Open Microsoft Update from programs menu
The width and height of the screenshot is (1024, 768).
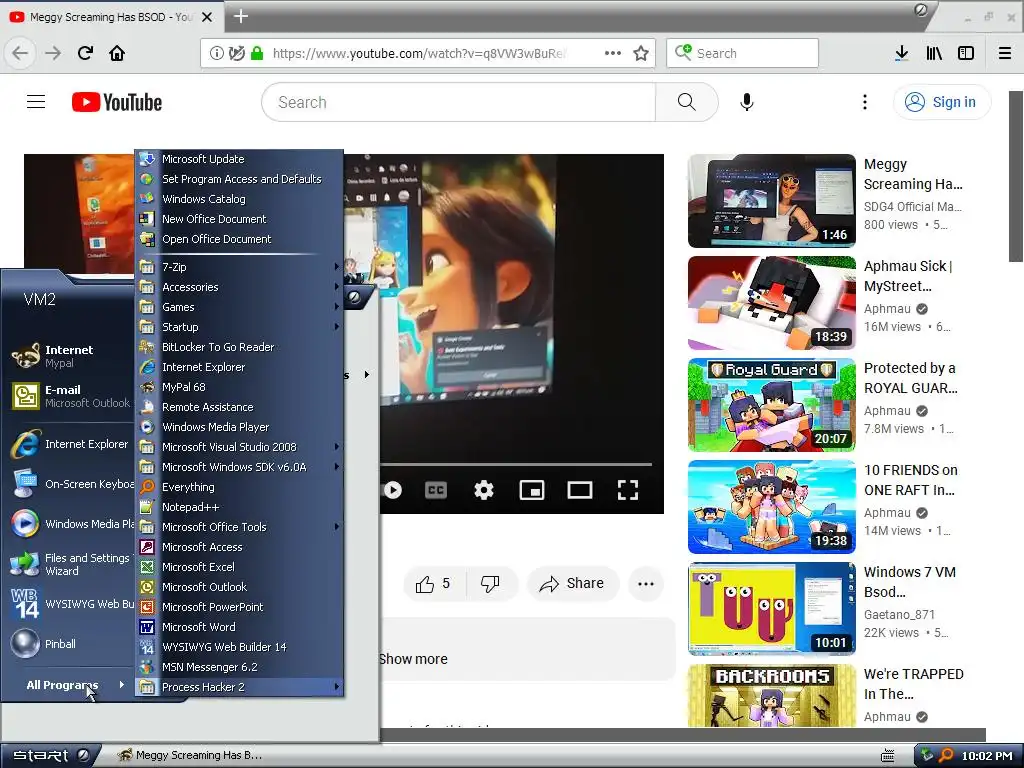239,159
